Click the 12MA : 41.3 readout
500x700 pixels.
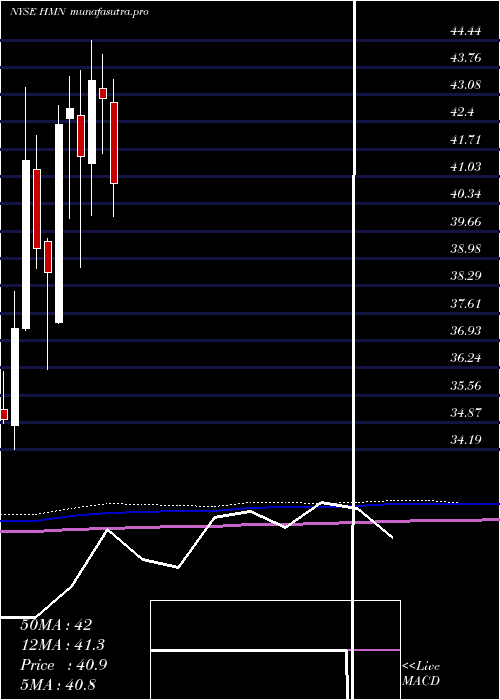[x=62, y=645]
